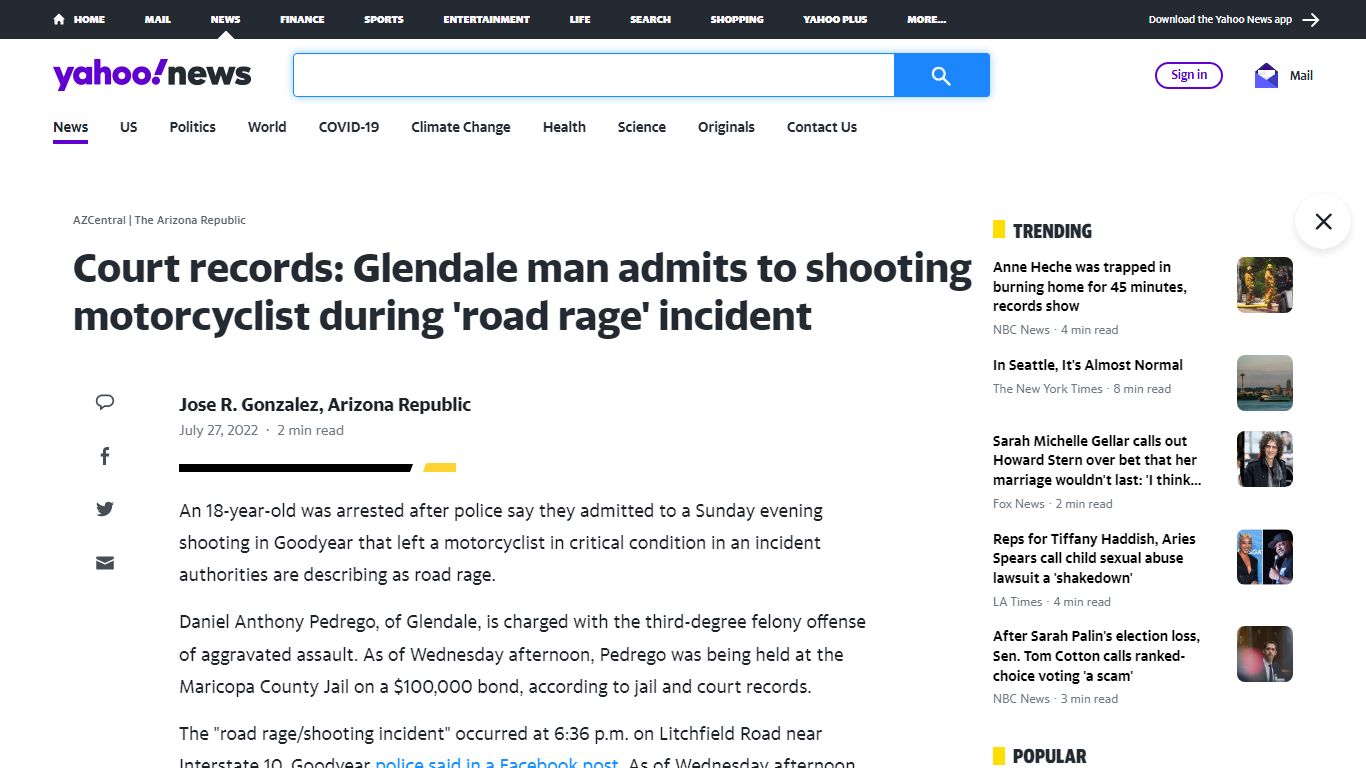Open Entertainment in the top bar
This screenshot has width=1366, height=768.
tap(487, 19)
